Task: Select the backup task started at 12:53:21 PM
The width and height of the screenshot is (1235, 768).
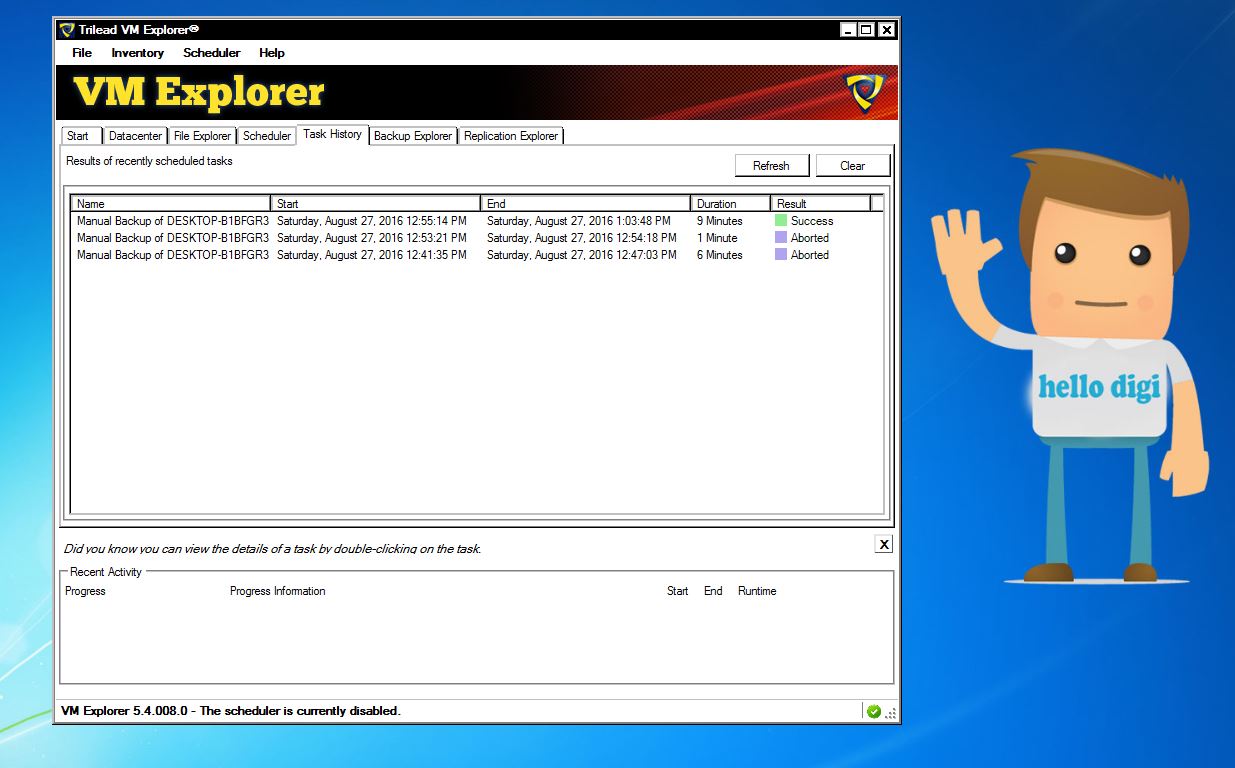Action: [477, 238]
